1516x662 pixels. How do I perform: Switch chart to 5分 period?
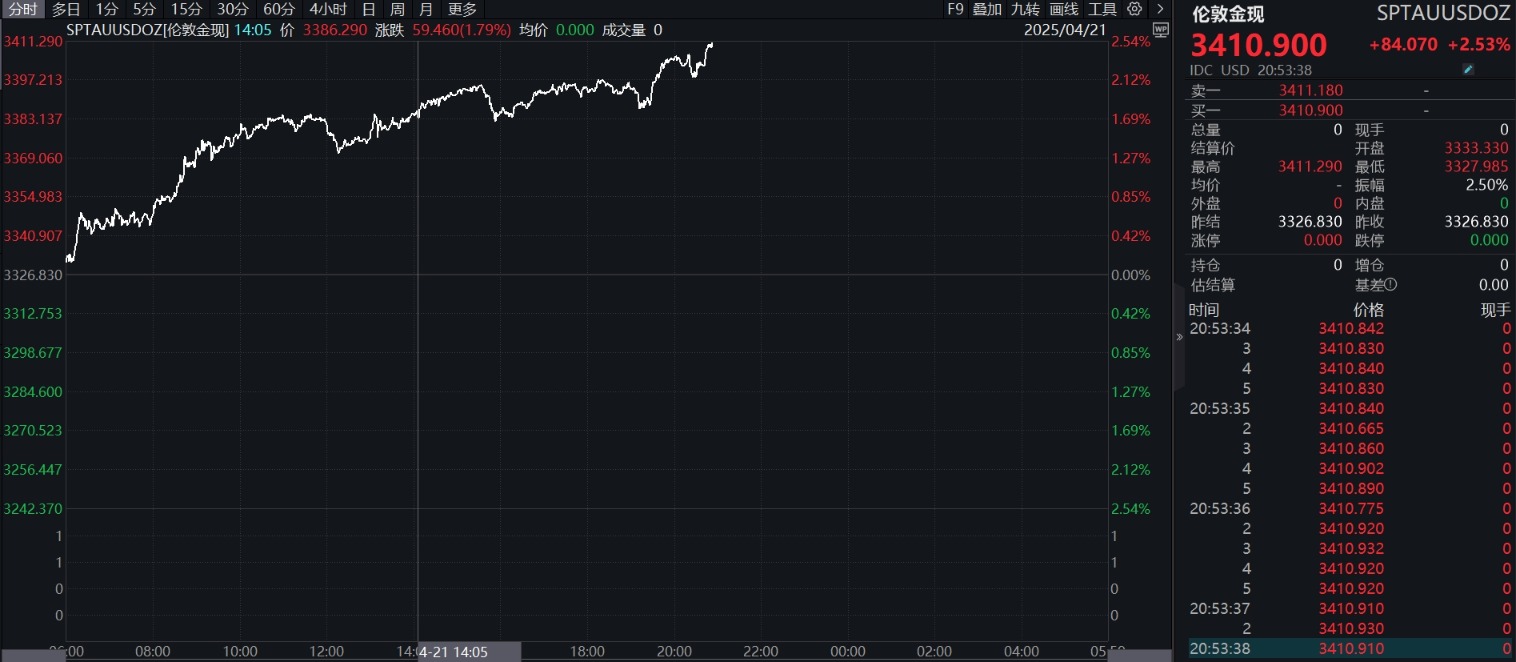click(x=144, y=9)
